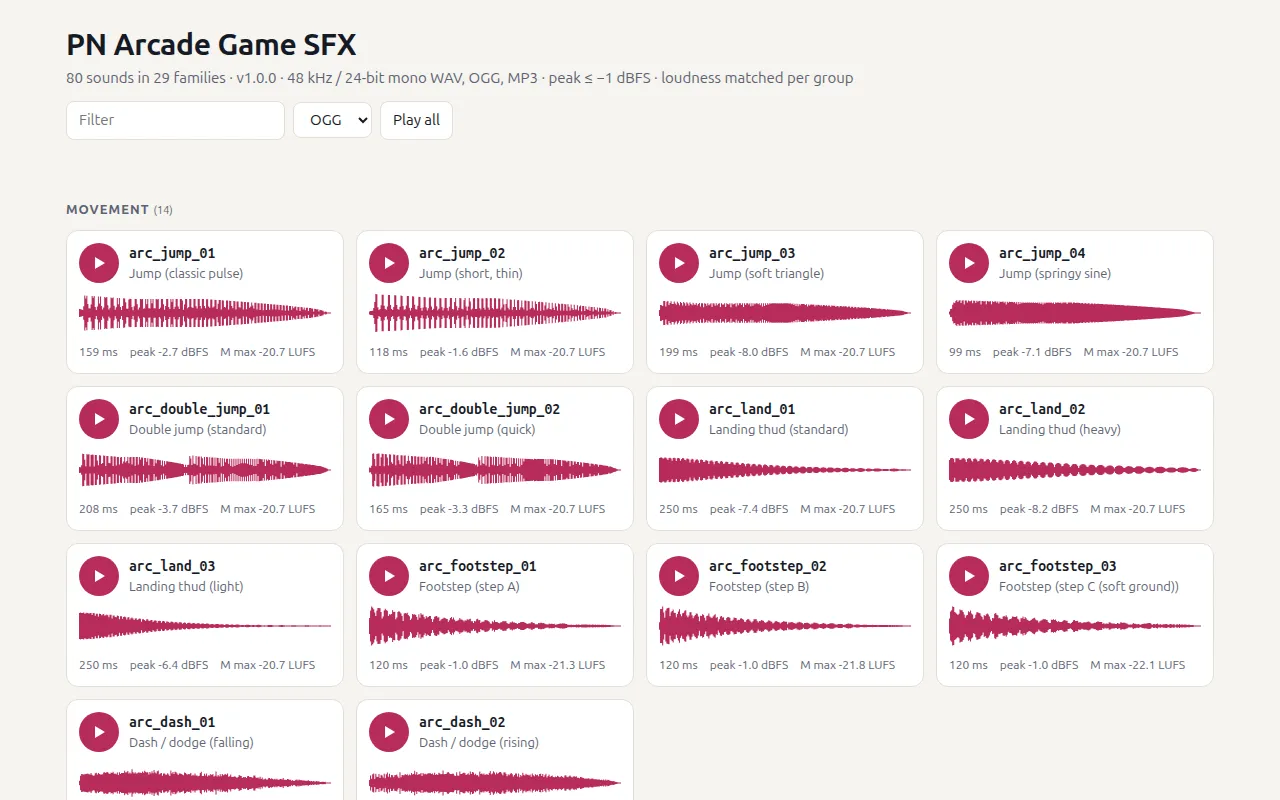Play arc_footstep_03 soft ground step

[x=969, y=576]
